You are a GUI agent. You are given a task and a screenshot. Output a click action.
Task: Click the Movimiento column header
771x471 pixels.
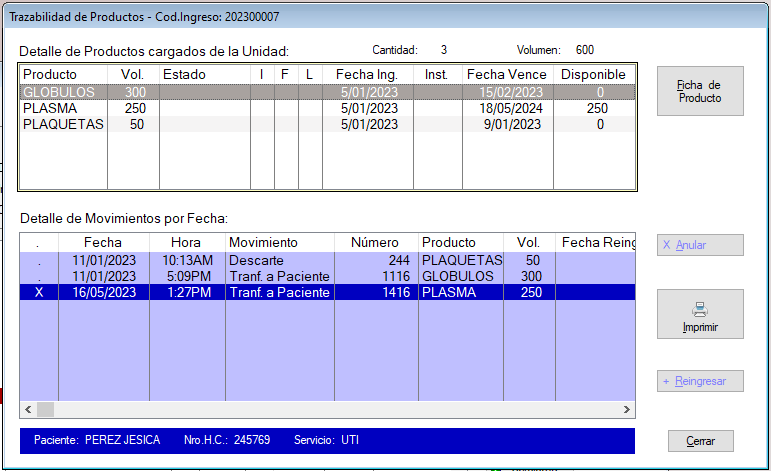[x=264, y=243]
